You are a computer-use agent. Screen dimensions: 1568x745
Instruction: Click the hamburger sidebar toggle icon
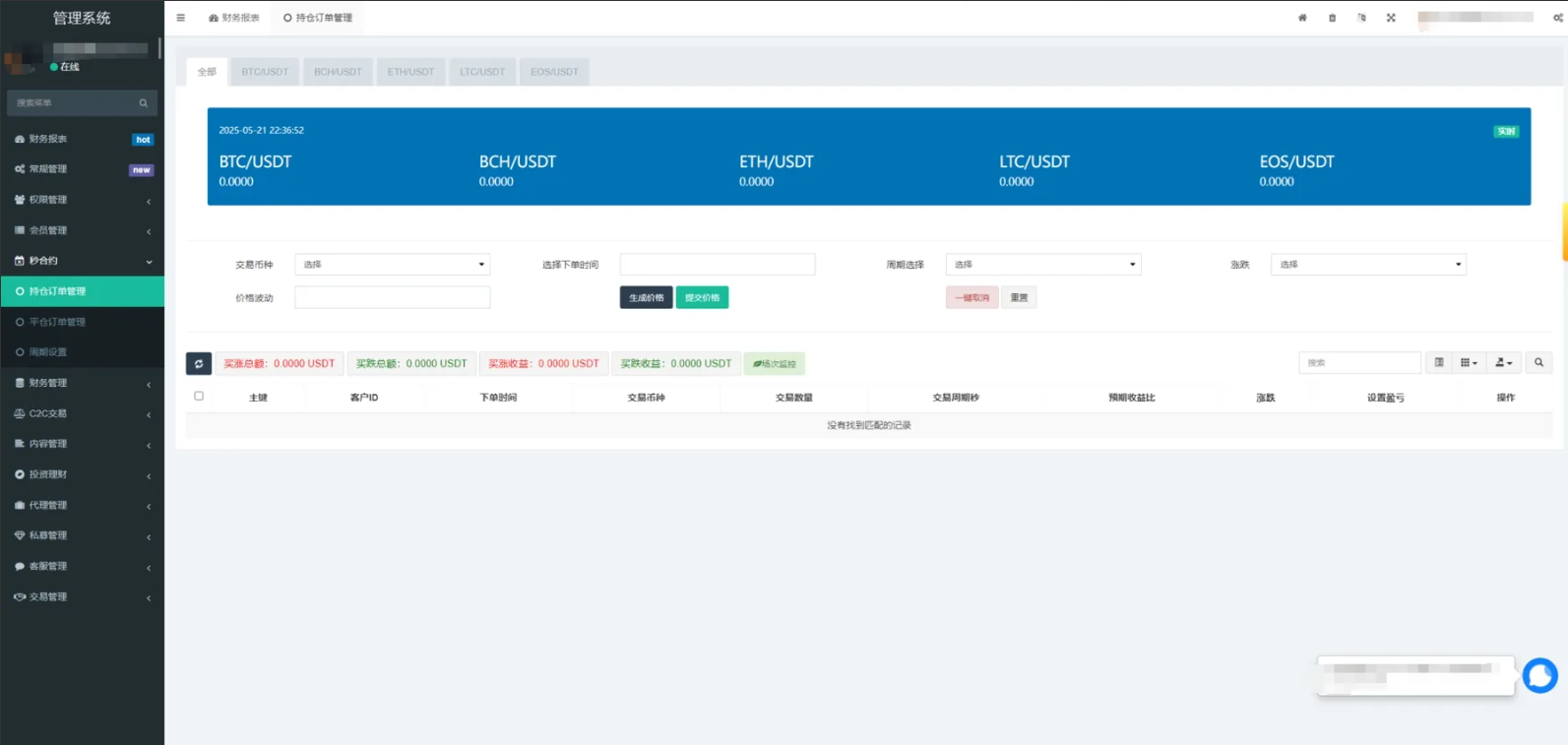[180, 18]
